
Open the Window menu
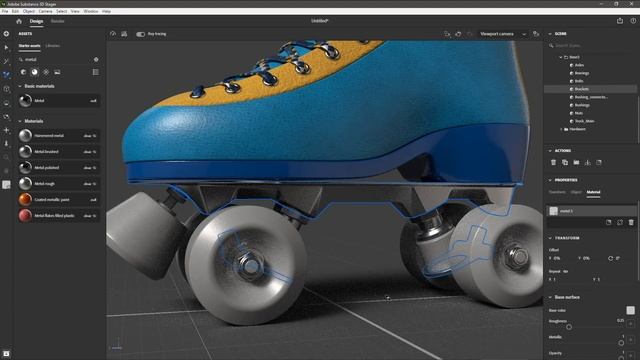click(91, 11)
